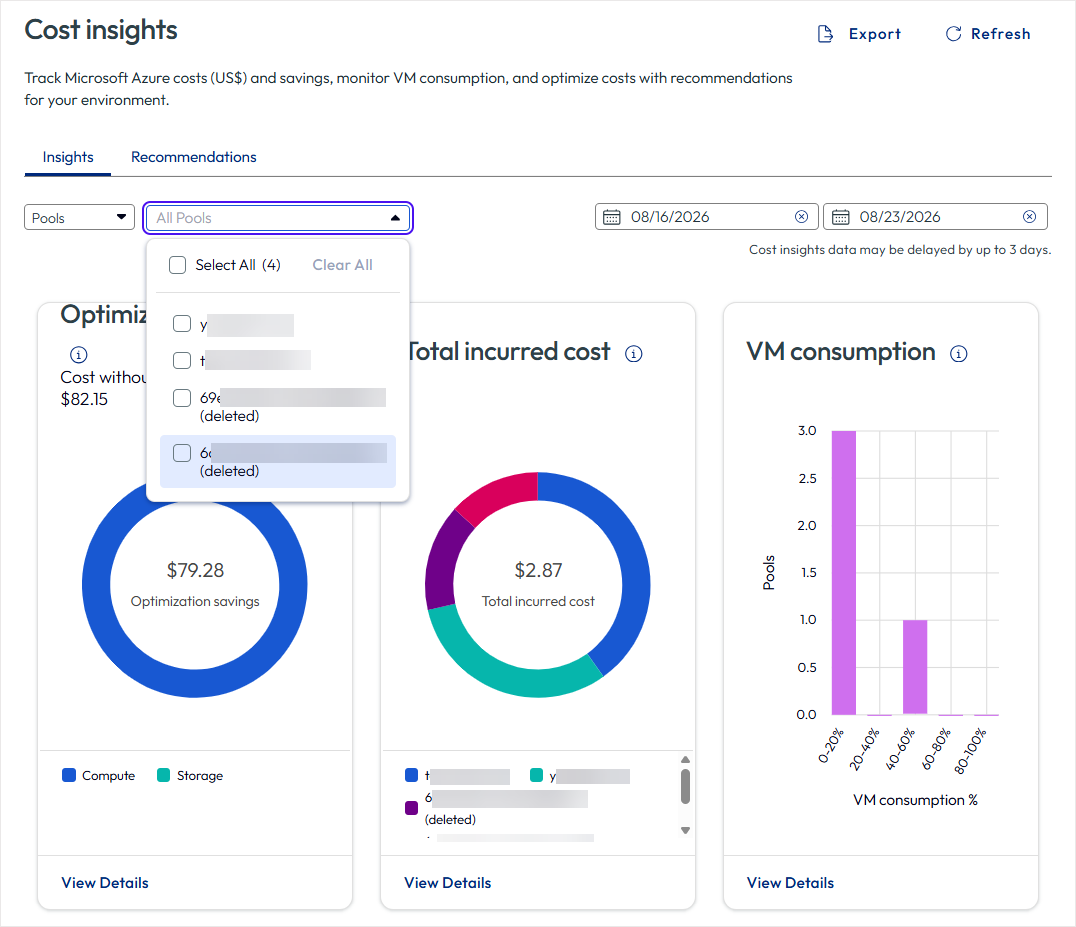This screenshot has height=927, width=1076.
Task: Click teal legend swatch for pool 'y'
Action: [537, 775]
